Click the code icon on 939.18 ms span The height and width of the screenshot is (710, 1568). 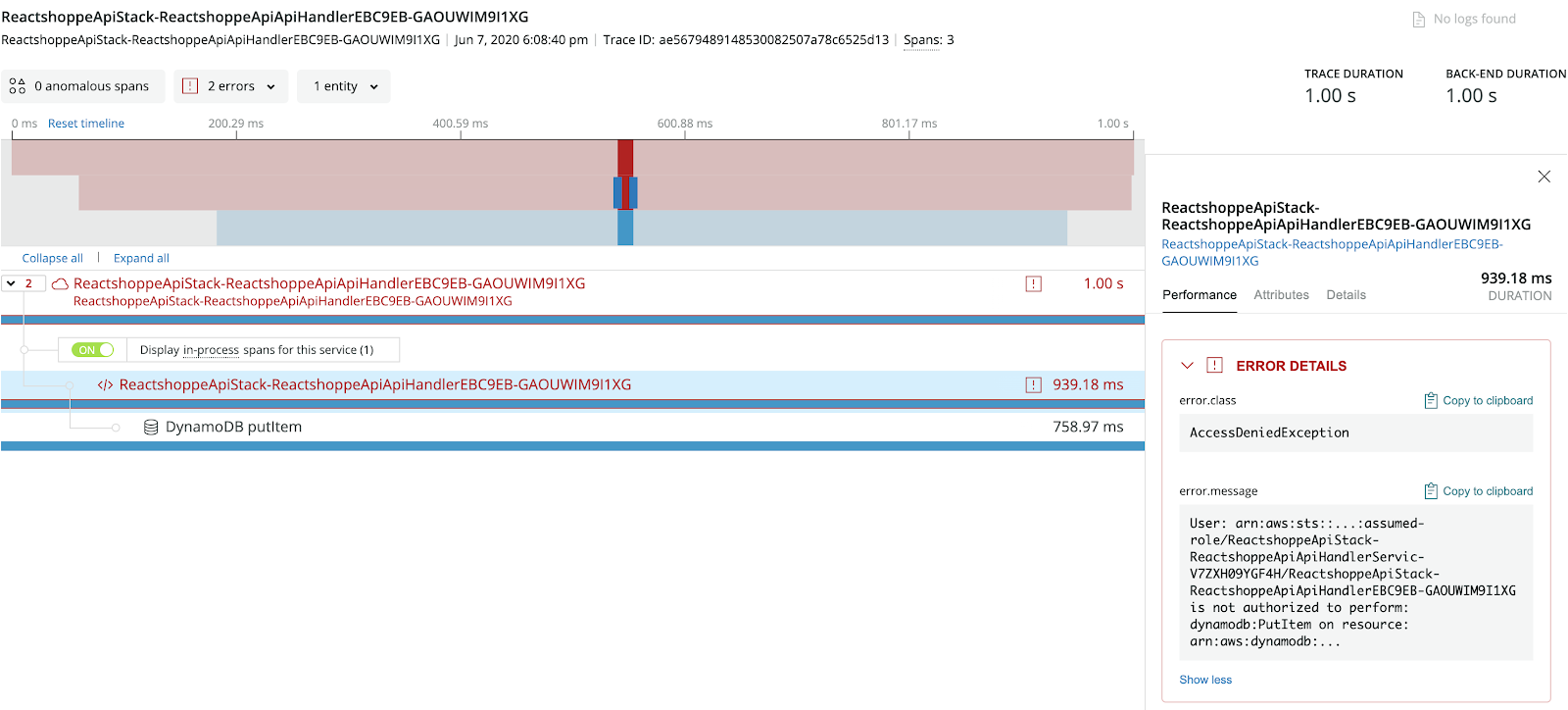pyautogui.click(x=105, y=385)
